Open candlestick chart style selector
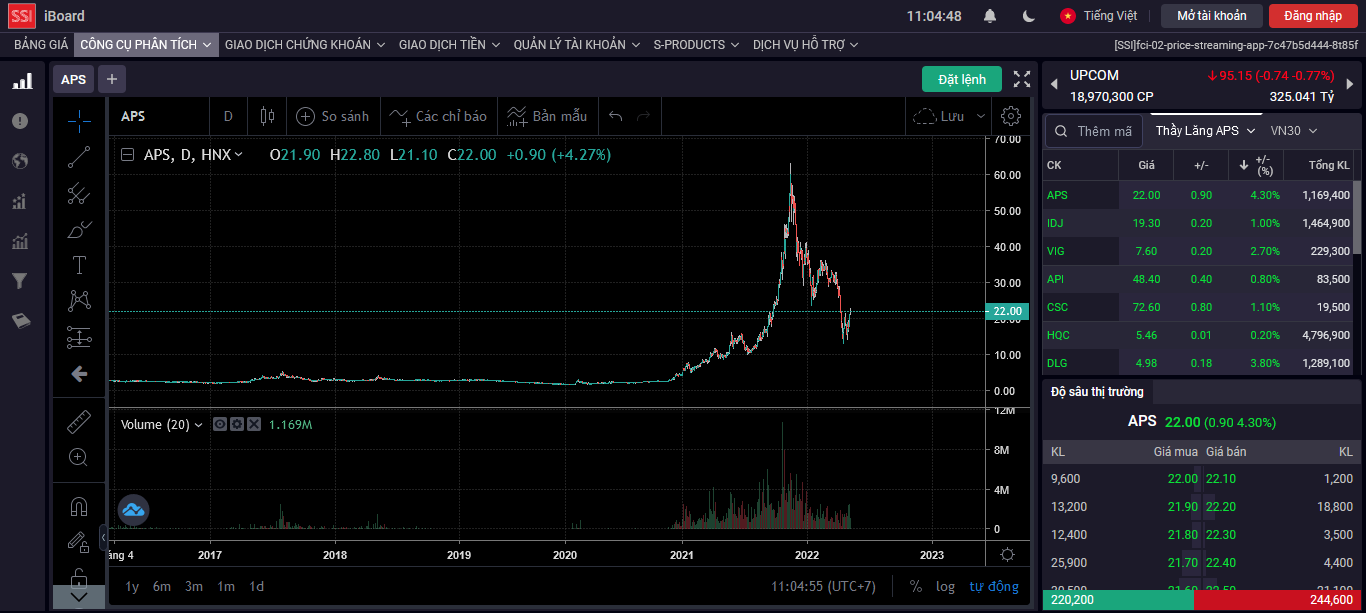This screenshot has width=1366, height=613. pyautogui.click(x=266, y=116)
